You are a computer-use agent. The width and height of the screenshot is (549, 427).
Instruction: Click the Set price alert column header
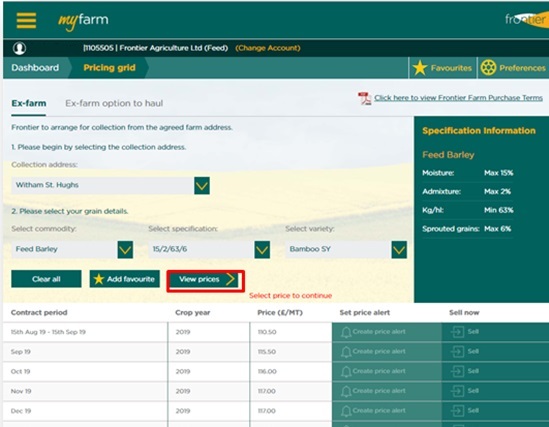click(x=364, y=313)
